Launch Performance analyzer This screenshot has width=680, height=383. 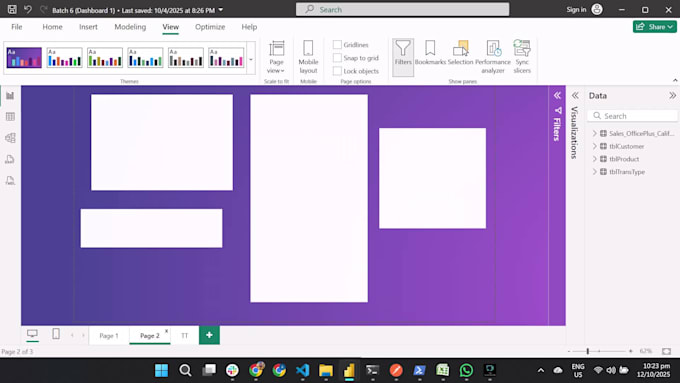coord(493,57)
